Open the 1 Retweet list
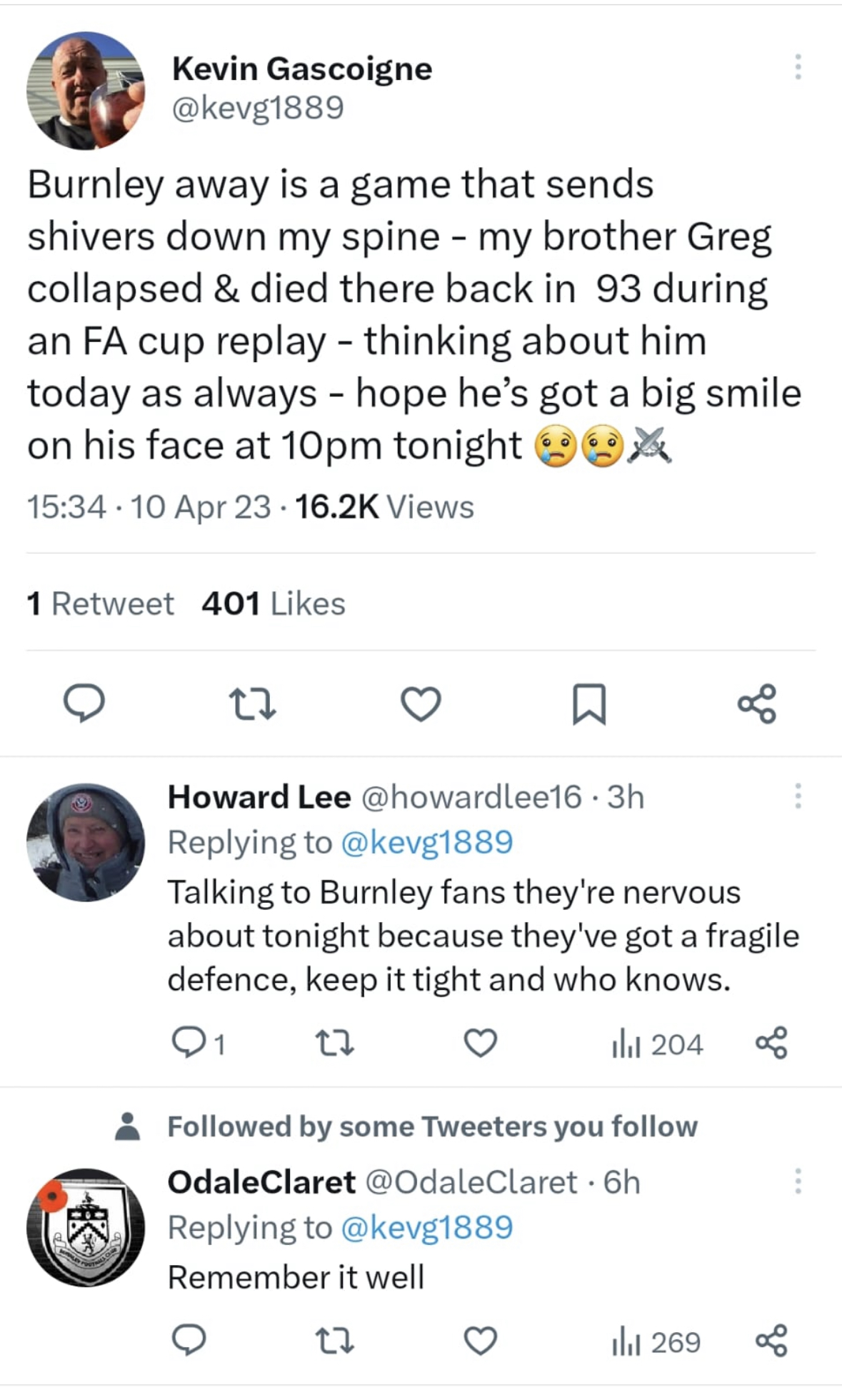Image resolution: width=842 pixels, height=1400 pixels. [x=100, y=604]
